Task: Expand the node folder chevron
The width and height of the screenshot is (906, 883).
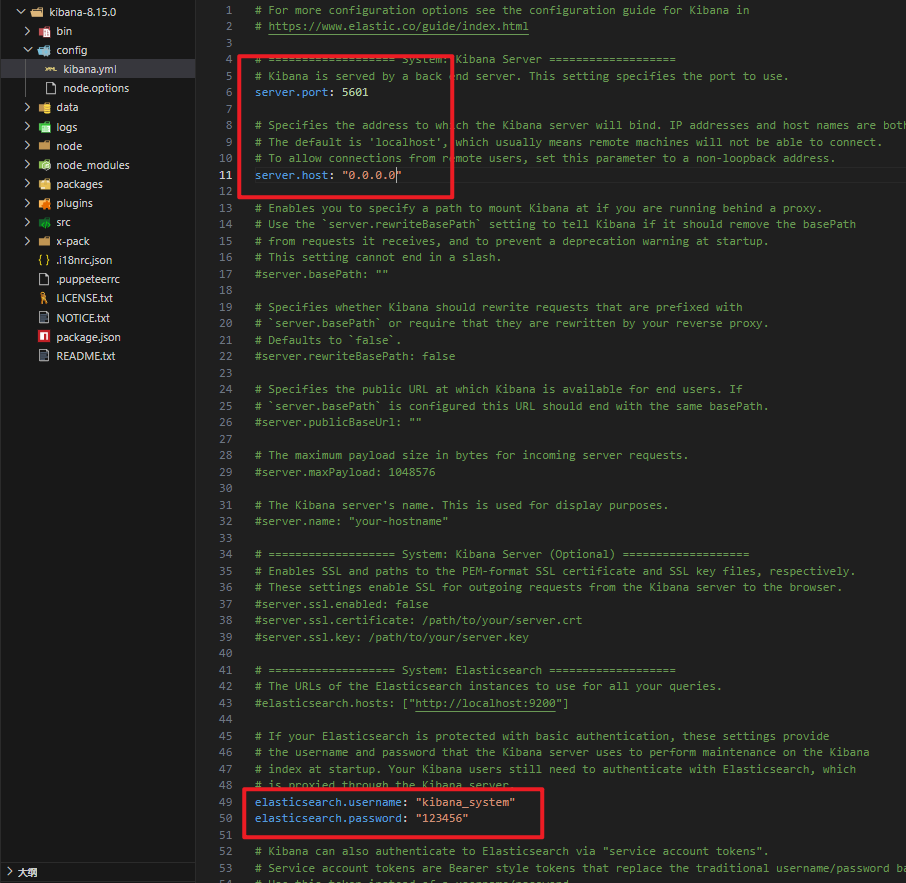Action: pos(27,145)
